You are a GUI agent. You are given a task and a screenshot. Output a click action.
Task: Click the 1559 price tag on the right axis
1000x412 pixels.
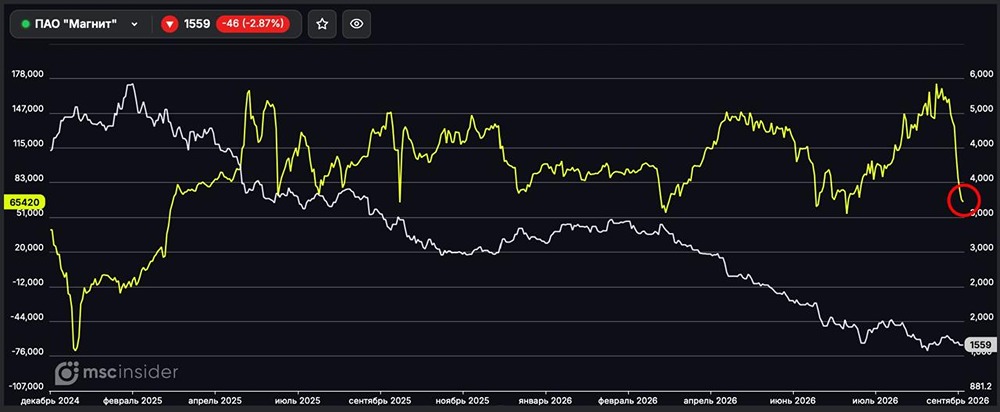(980, 344)
